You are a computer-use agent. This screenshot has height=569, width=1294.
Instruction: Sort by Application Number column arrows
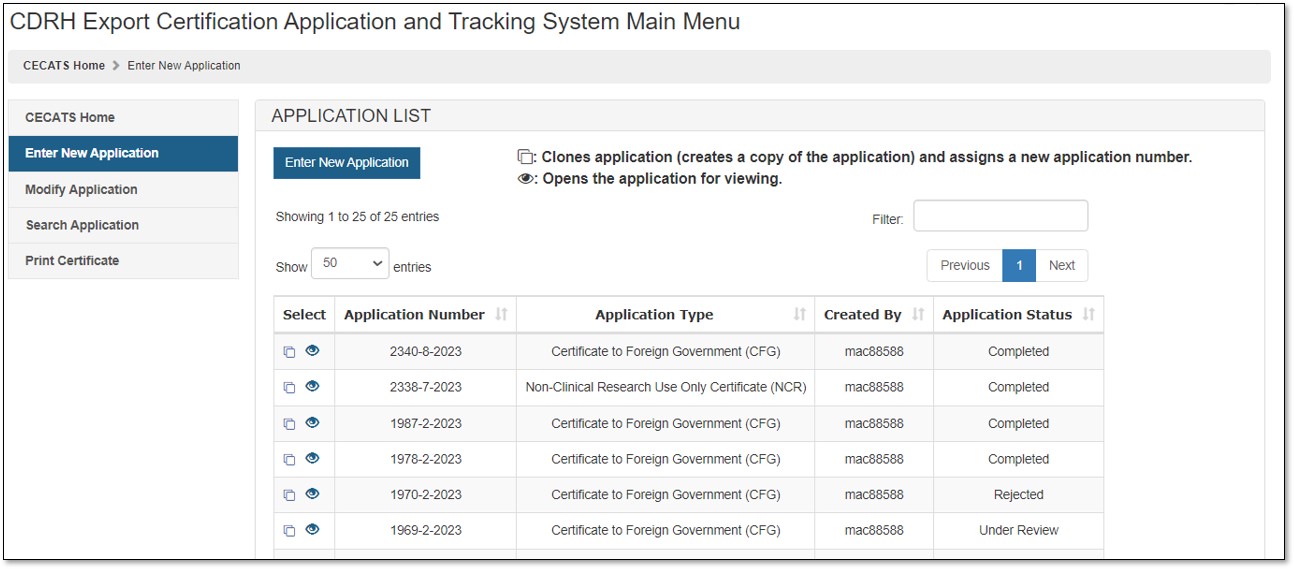pyautogui.click(x=501, y=315)
